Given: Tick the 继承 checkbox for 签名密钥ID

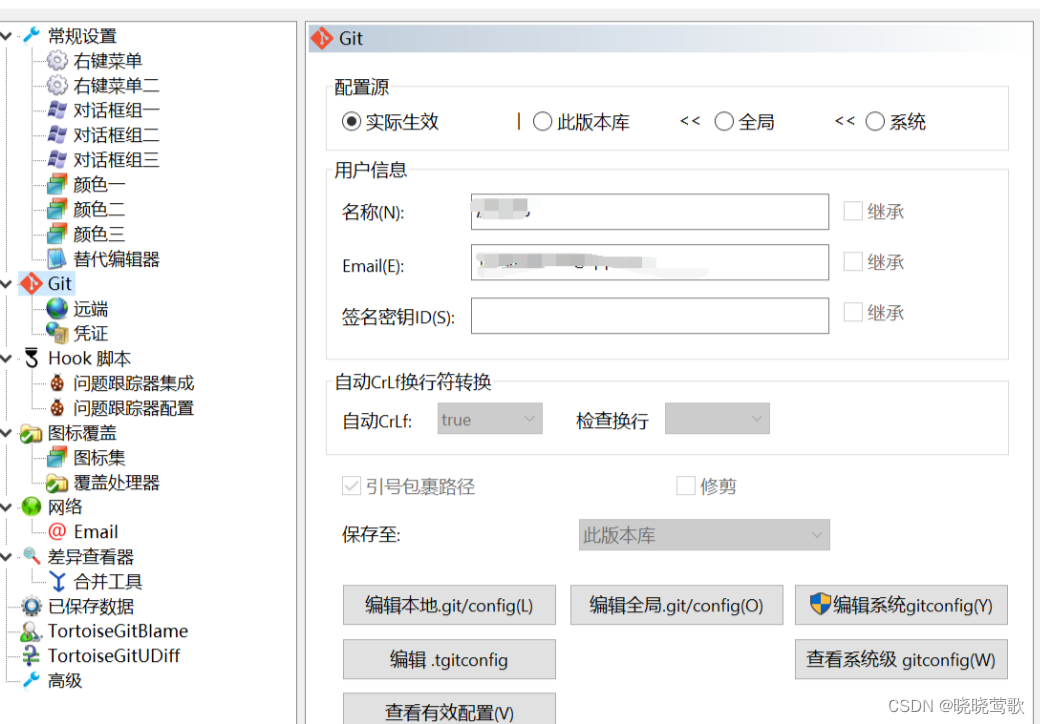Looking at the screenshot, I should (853, 312).
